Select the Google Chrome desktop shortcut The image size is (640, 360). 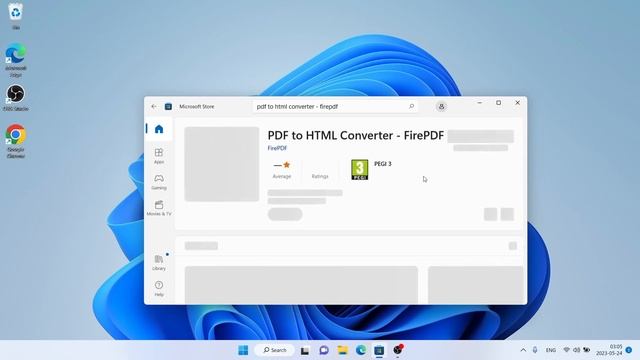(16, 141)
